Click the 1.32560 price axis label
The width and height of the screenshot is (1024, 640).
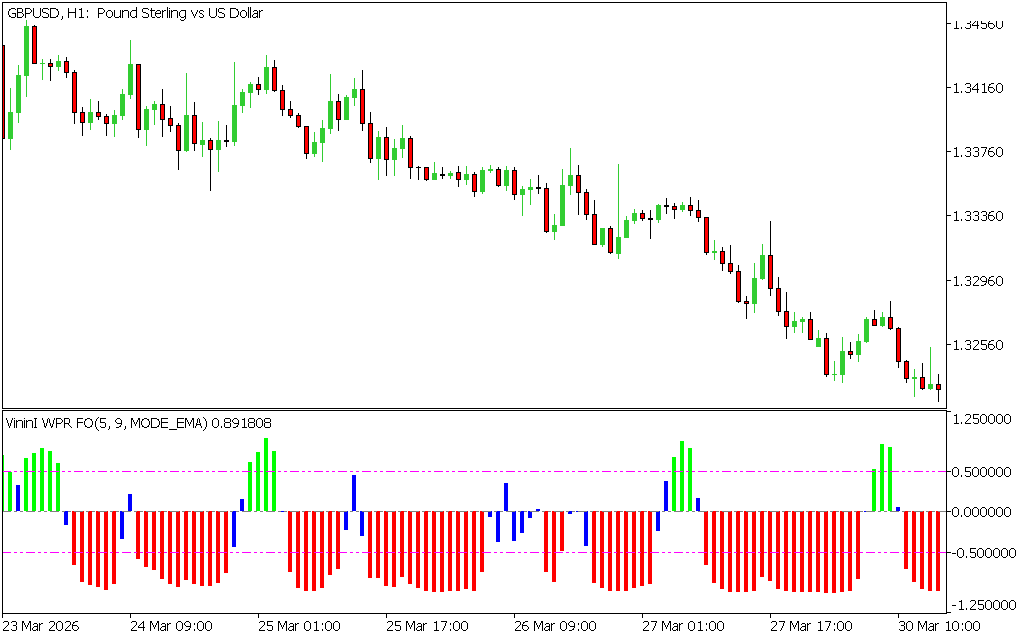[x=978, y=345]
